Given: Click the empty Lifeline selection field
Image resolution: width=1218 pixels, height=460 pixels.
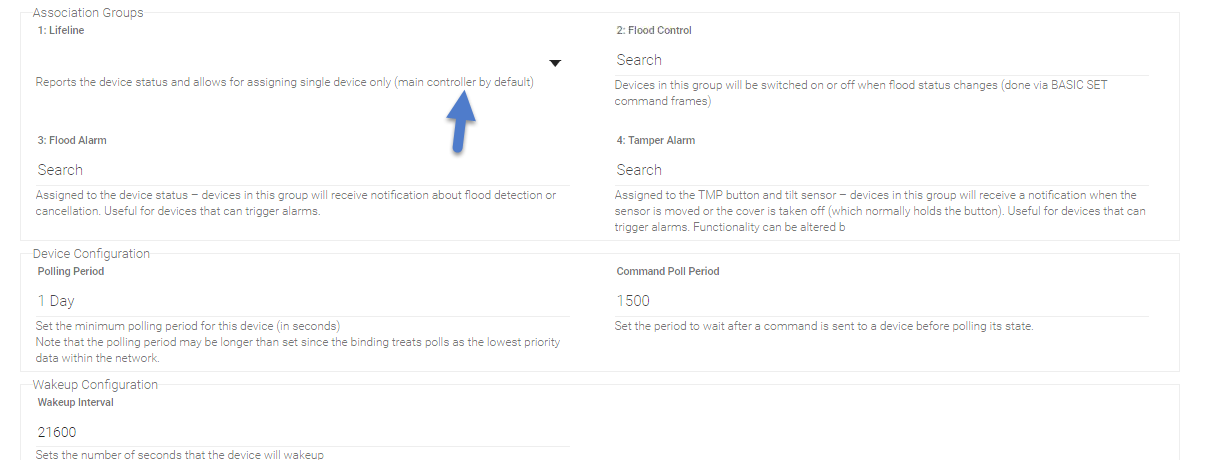Looking at the screenshot, I should (290, 60).
